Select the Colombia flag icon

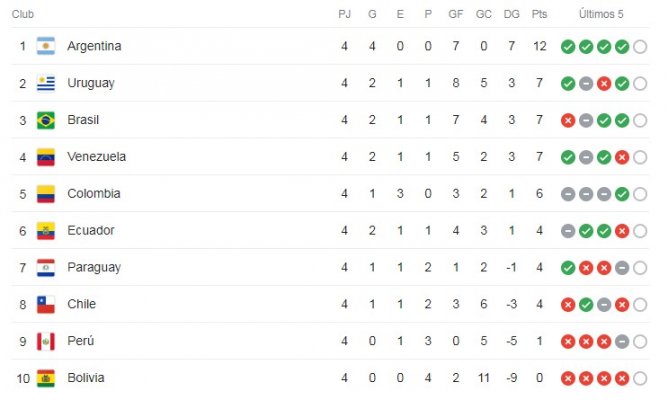pyautogui.click(x=46, y=194)
